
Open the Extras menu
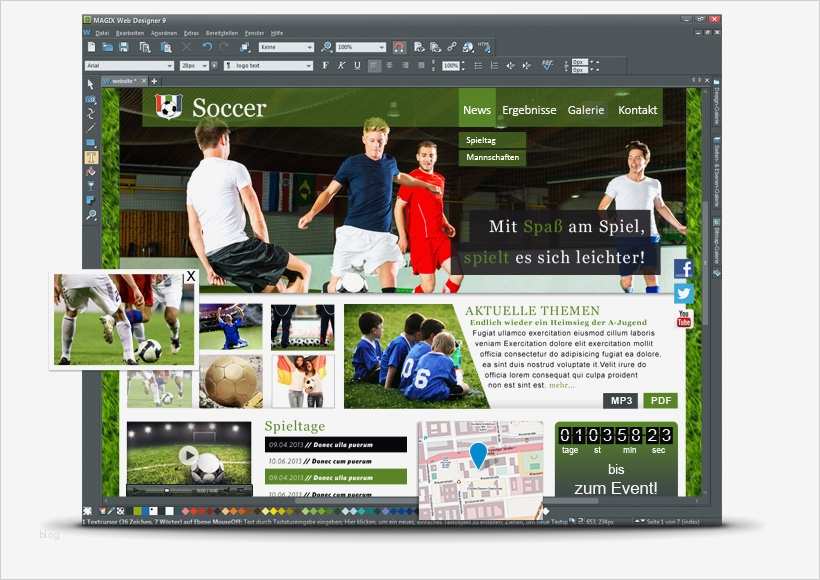pos(191,33)
